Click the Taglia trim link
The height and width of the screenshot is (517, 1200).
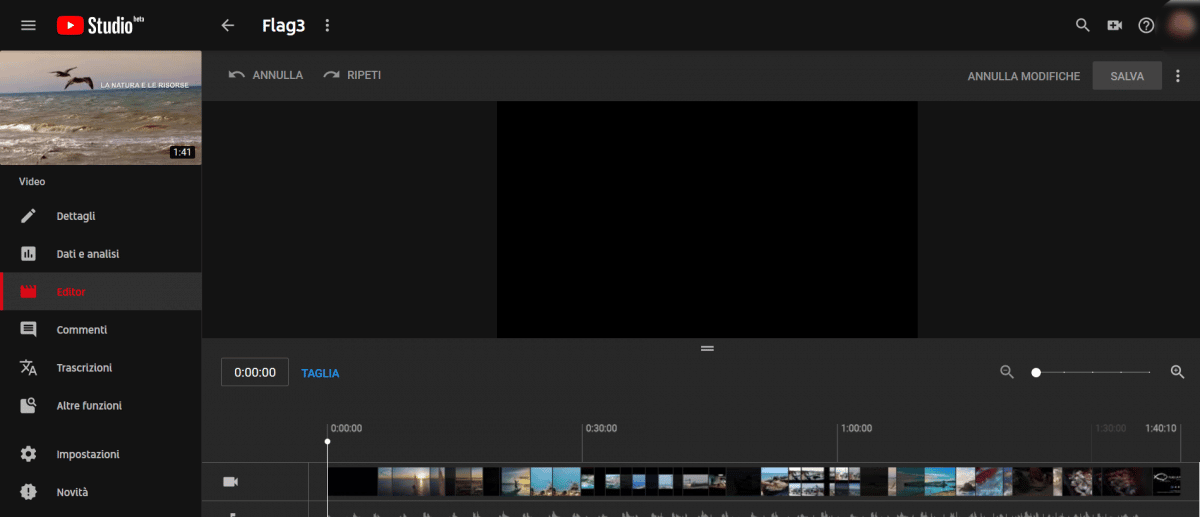coord(320,373)
